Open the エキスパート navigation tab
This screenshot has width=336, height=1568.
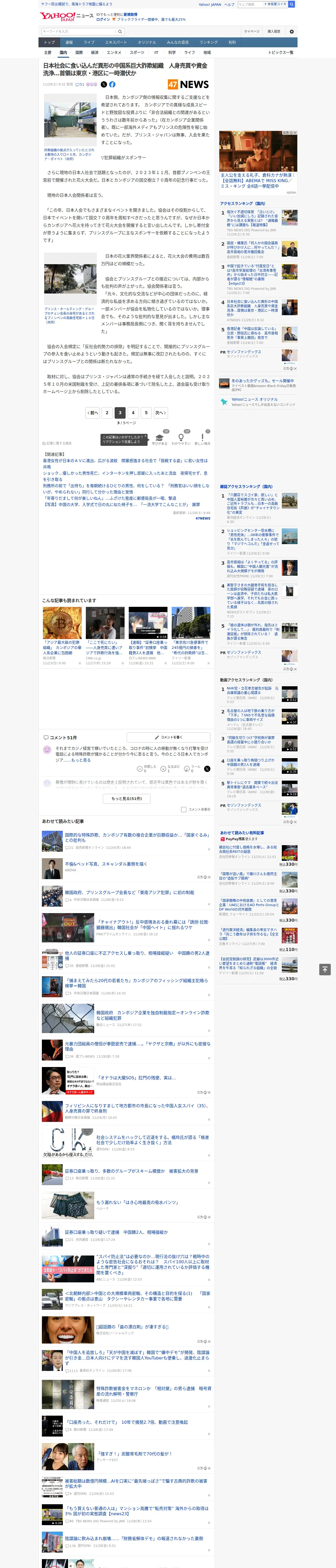(116, 43)
